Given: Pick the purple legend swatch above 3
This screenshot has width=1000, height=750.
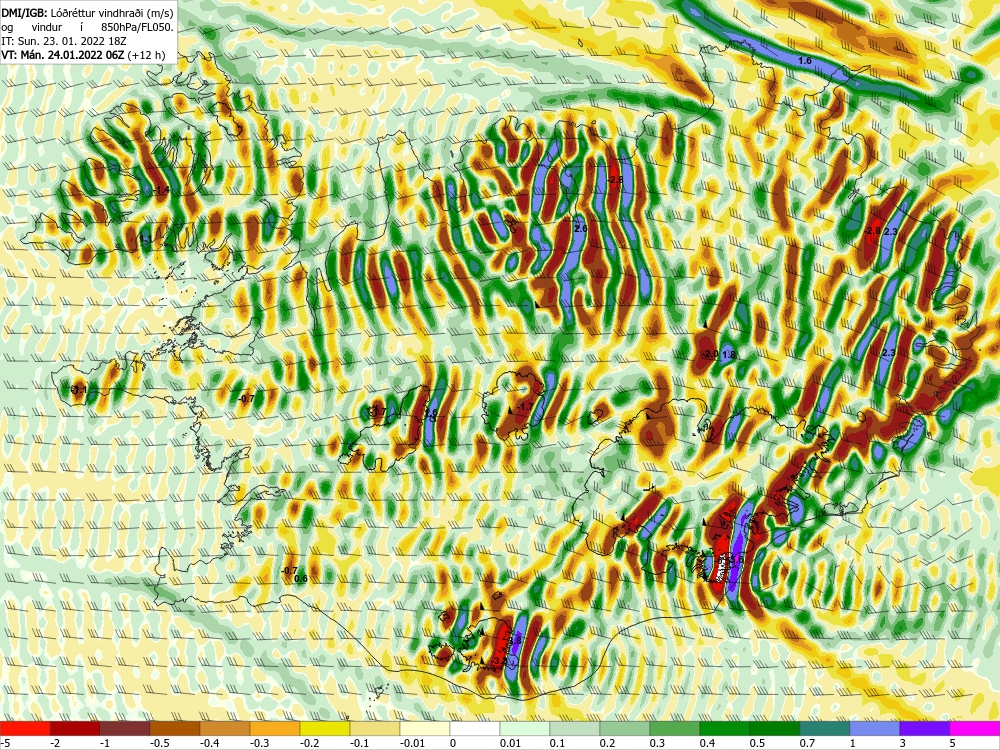Looking at the screenshot, I should pos(925,728).
